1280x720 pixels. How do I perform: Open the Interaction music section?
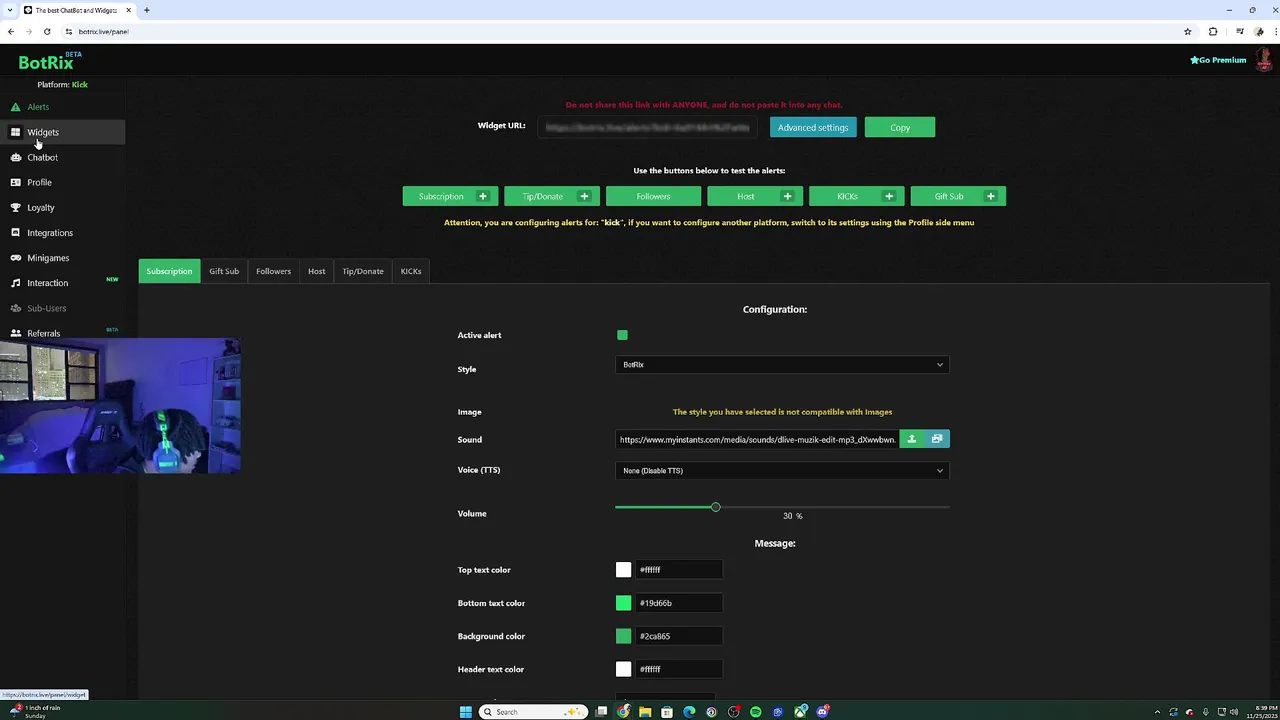[48, 283]
